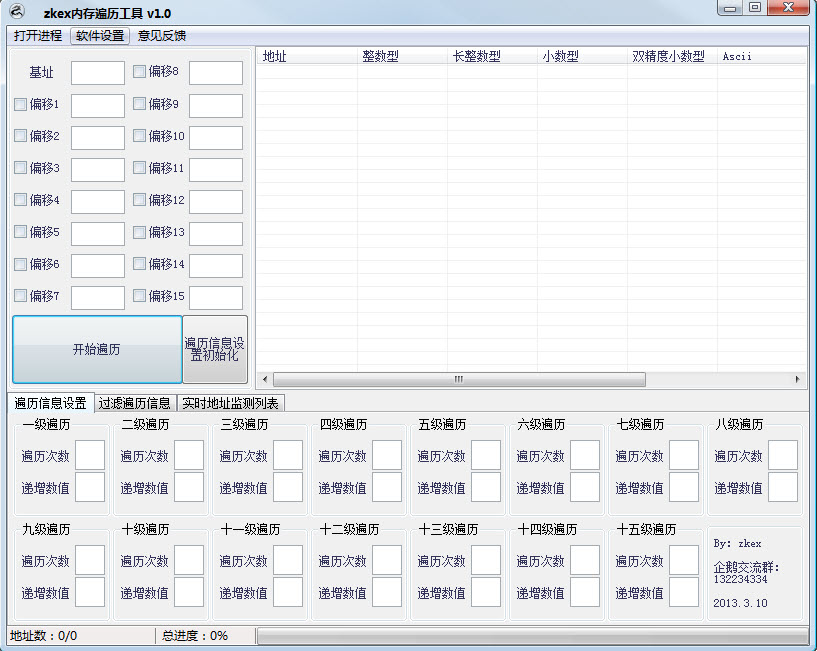Toggle the 偏移8 checkbox
817x651 pixels.
140,72
